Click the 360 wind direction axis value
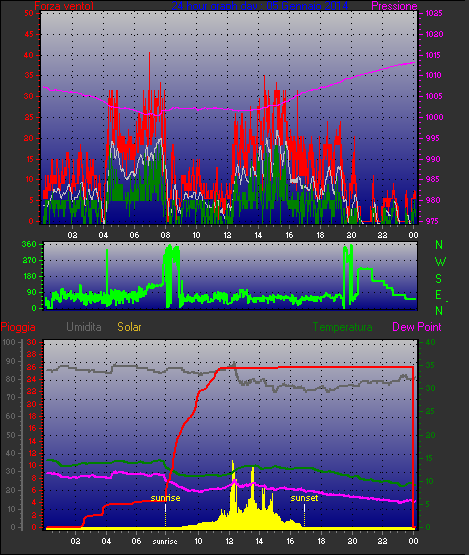This screenshot has width=469, height=555. 29,244
